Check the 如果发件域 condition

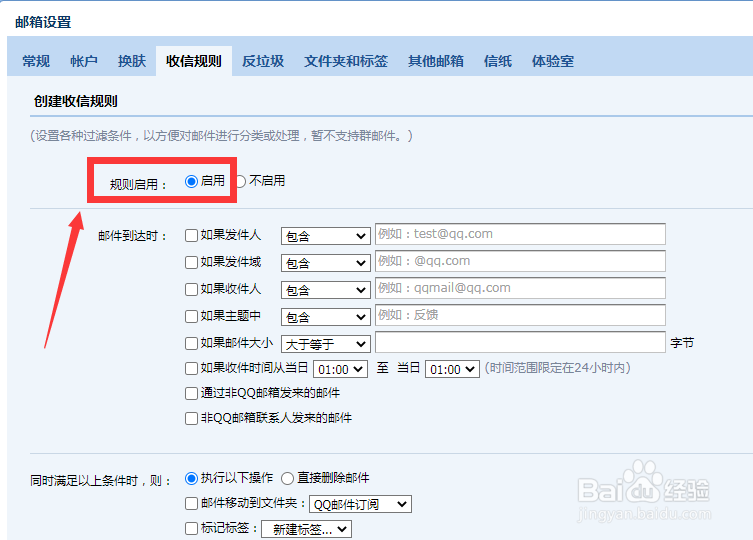[x=191, y=262]
